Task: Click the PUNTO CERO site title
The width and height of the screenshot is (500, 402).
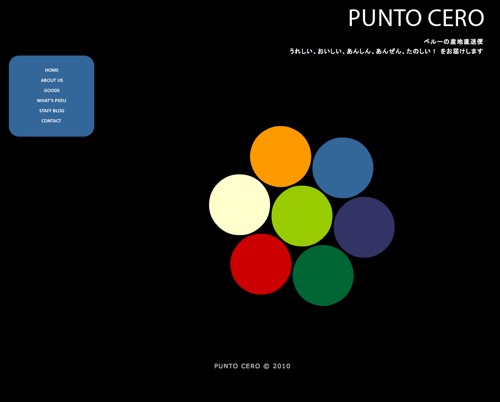Action: point(416,18)
